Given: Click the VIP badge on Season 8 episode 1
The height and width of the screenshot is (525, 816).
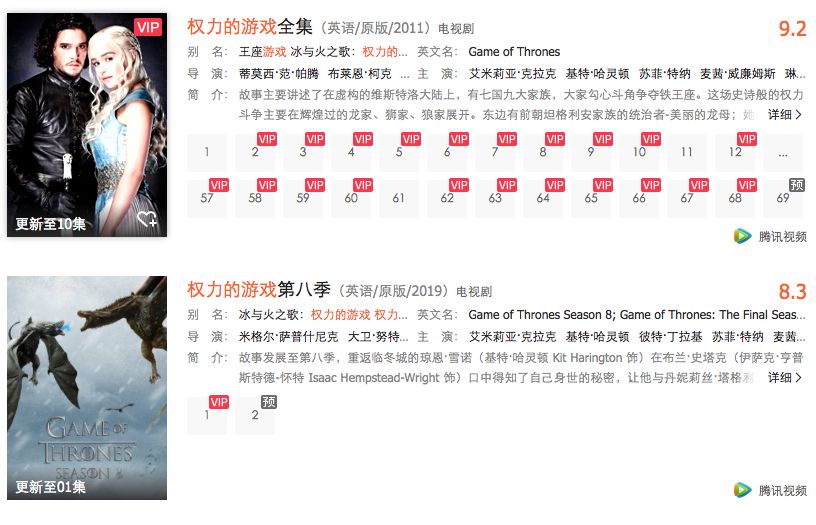Looking at the screenshot, I should click(219, 402).
